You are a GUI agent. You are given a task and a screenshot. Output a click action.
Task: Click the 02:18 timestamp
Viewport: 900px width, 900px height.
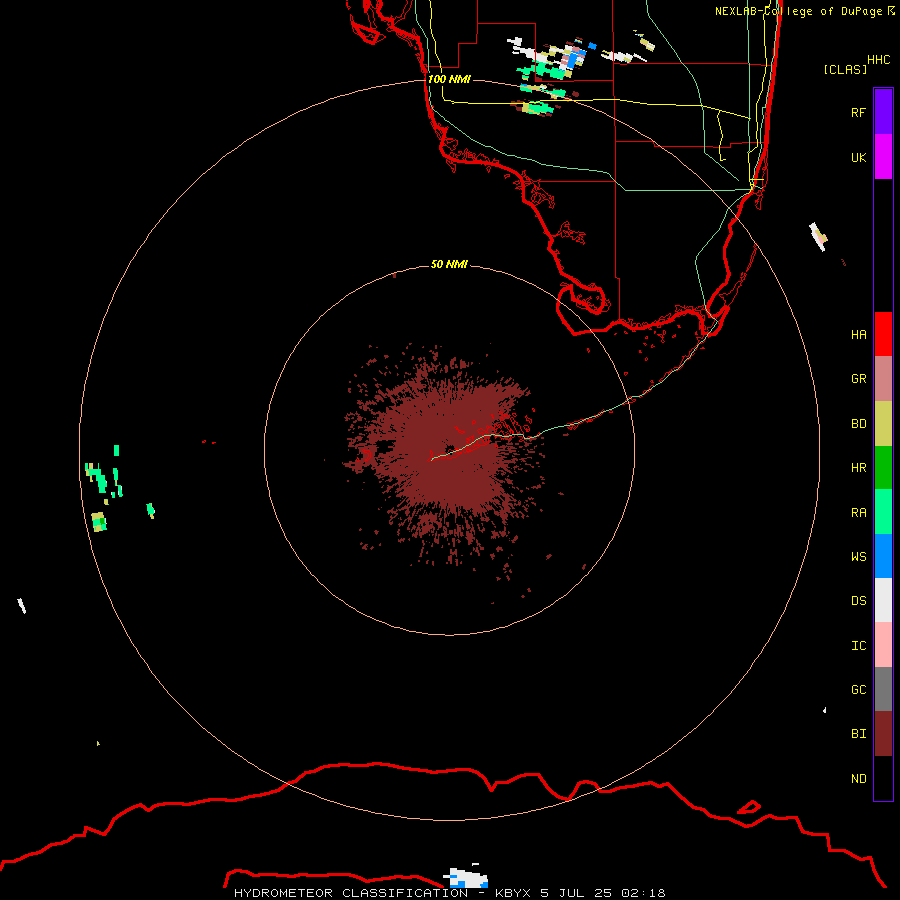click(x=644, y=893)
